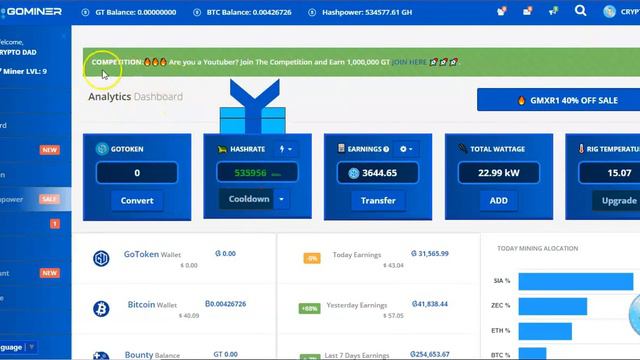The width and height of the screenshot is (640, 360).
Task: Click the GoToken card coin icon
Action: (102, 149)
